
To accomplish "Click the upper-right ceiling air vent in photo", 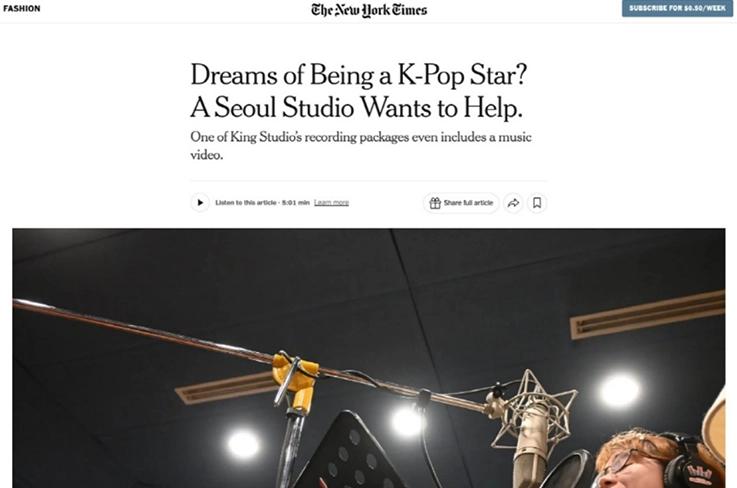I will [648, 314].
